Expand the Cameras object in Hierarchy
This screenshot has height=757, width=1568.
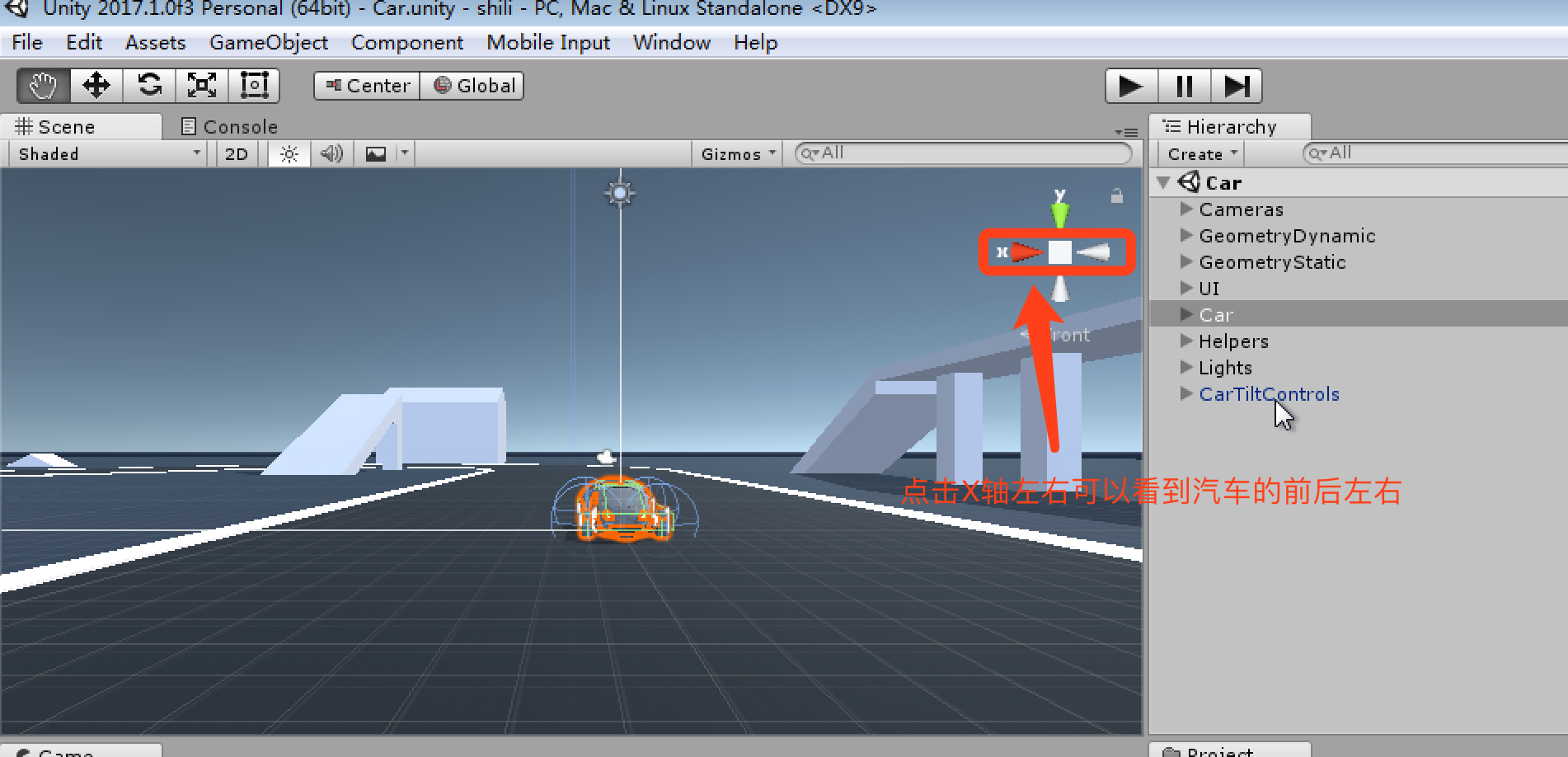coord(1185,209)
